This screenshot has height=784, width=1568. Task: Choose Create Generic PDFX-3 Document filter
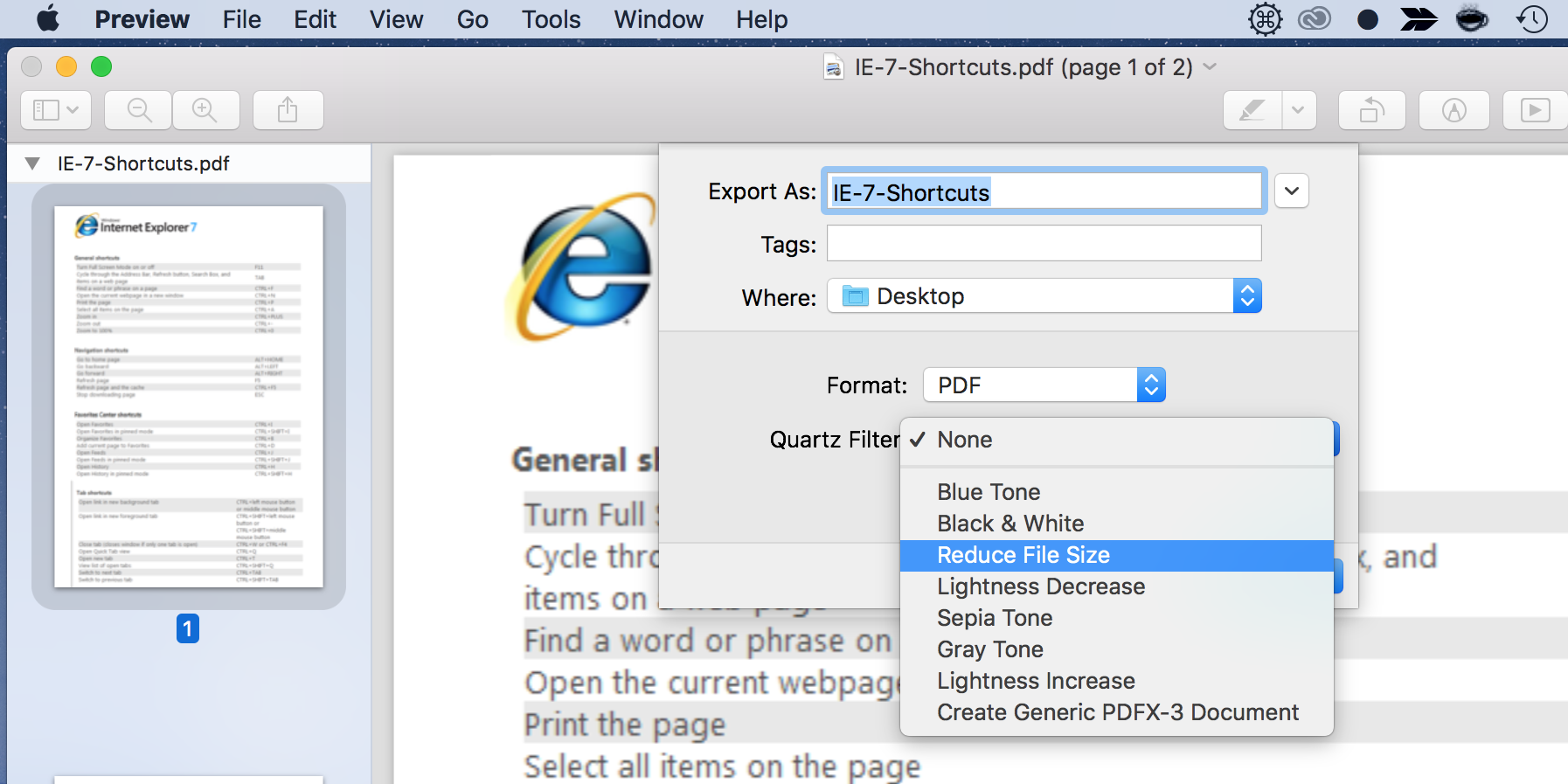(1117, 712)
